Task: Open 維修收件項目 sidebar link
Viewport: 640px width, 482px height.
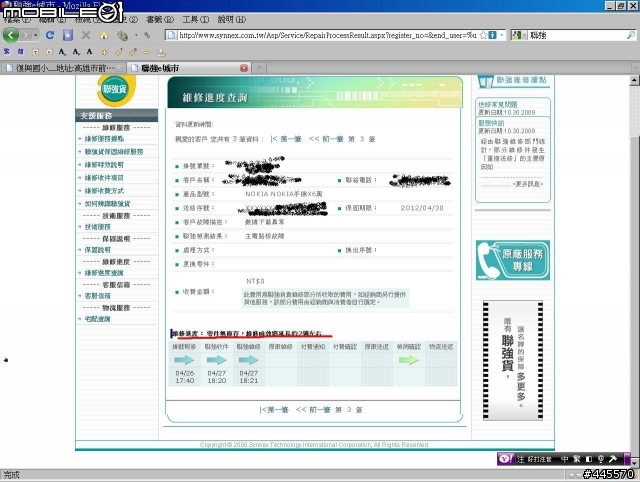Action: [x=104, y=178]
